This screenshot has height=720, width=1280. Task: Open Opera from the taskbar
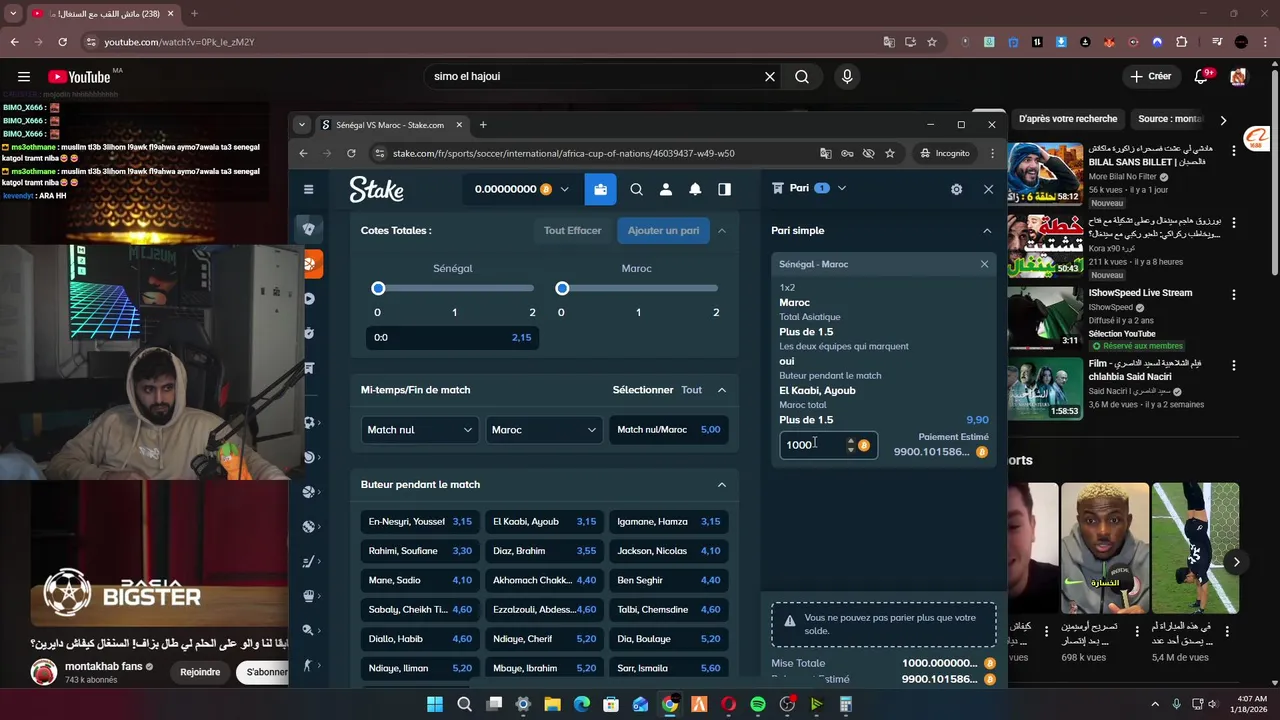[729, 705]
